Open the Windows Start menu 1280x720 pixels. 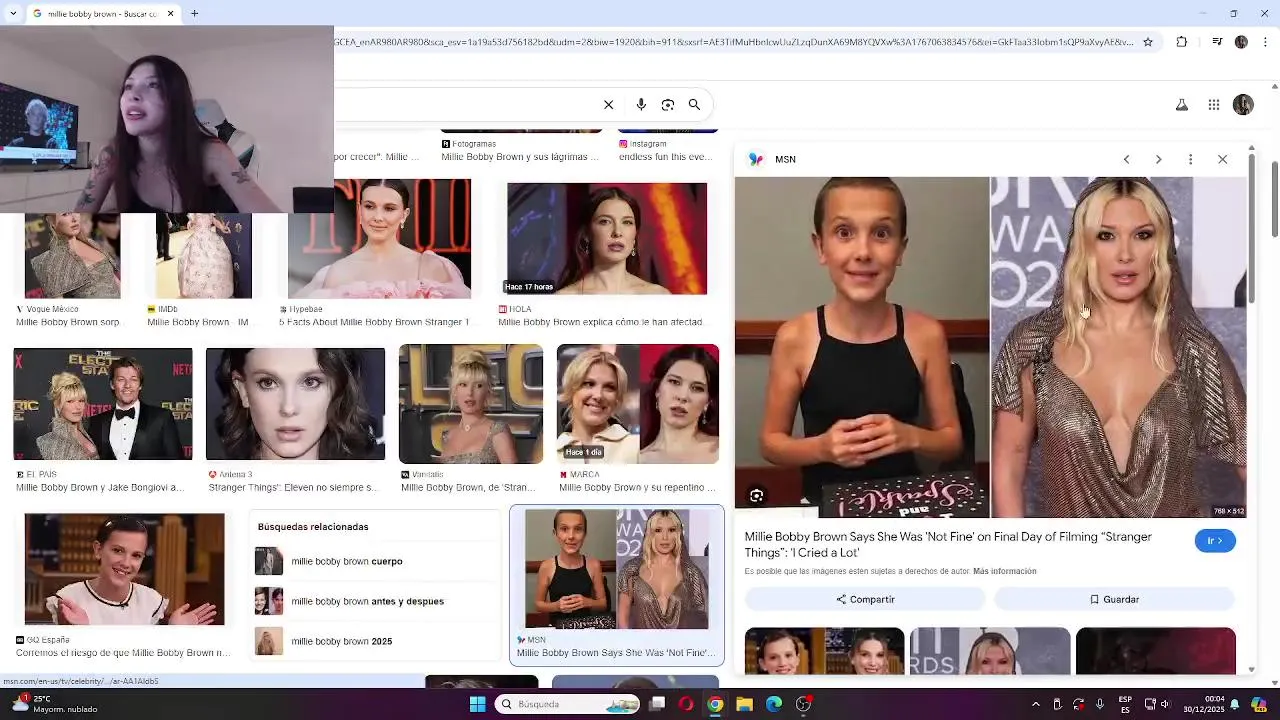coord(477,704)
